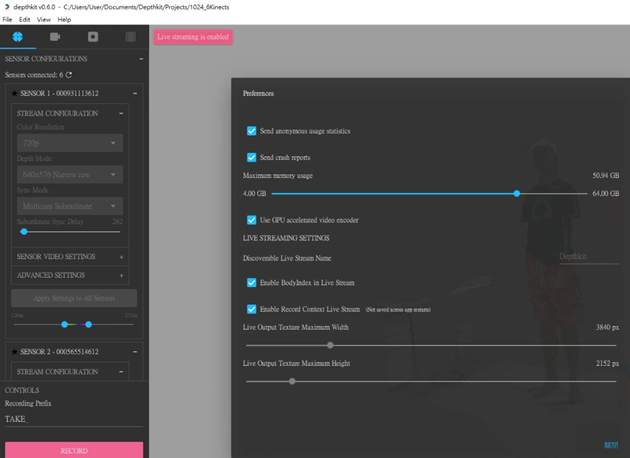Click the depthkit logo in title bar

tap(7, 6)
